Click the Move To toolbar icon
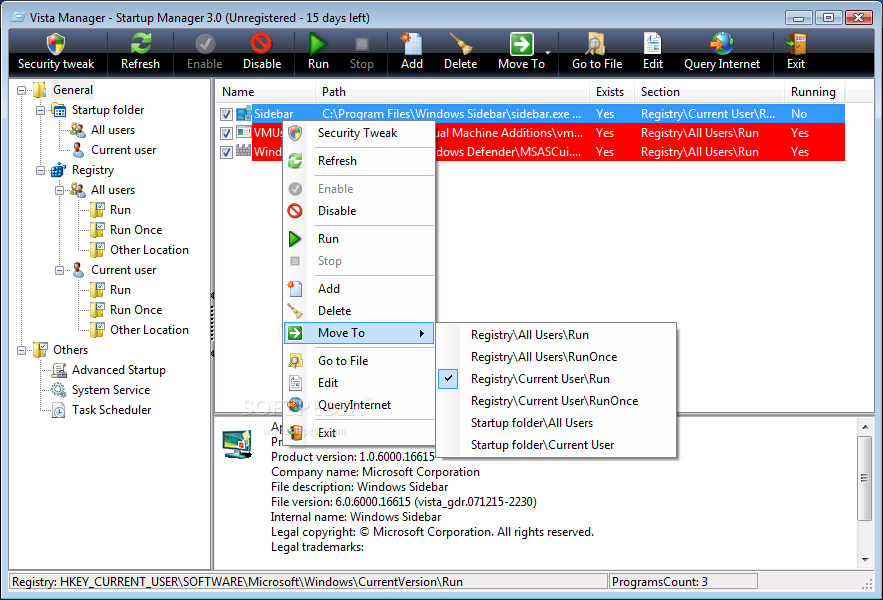The height and width of the screenshot is (600, 883). click(x=521, y=43)
